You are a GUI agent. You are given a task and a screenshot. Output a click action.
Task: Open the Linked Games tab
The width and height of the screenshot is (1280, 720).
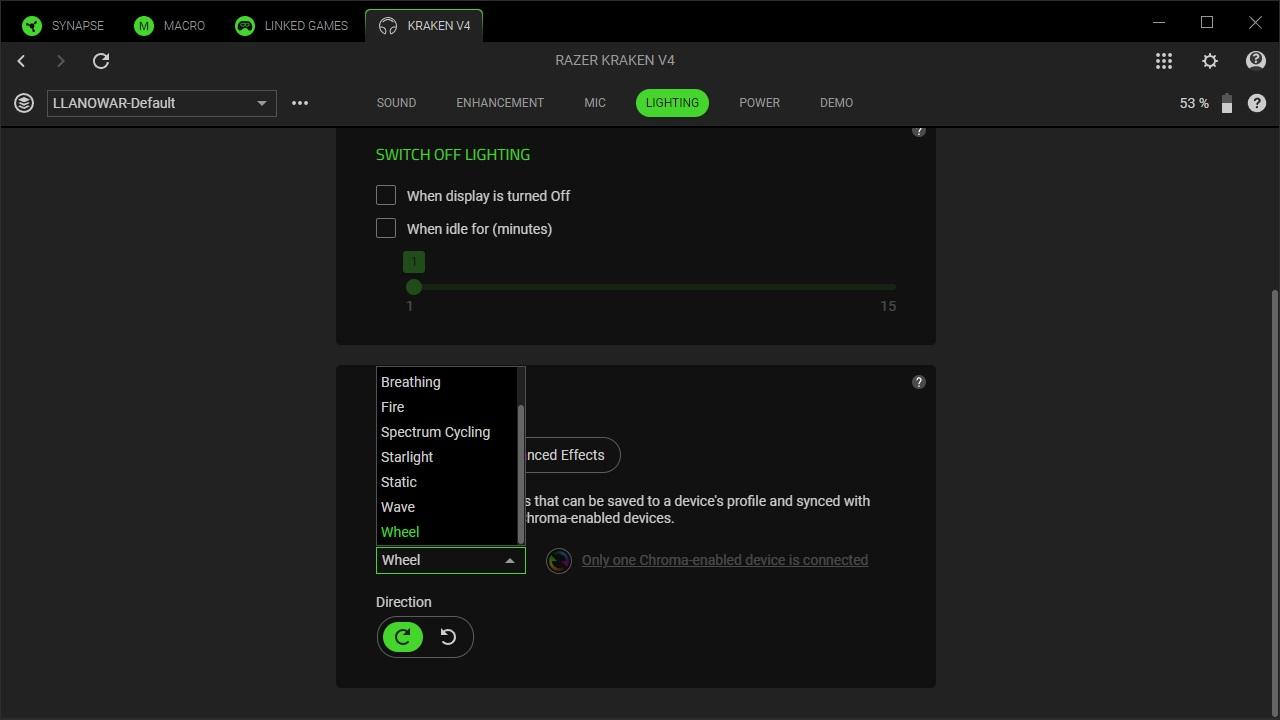292,25
